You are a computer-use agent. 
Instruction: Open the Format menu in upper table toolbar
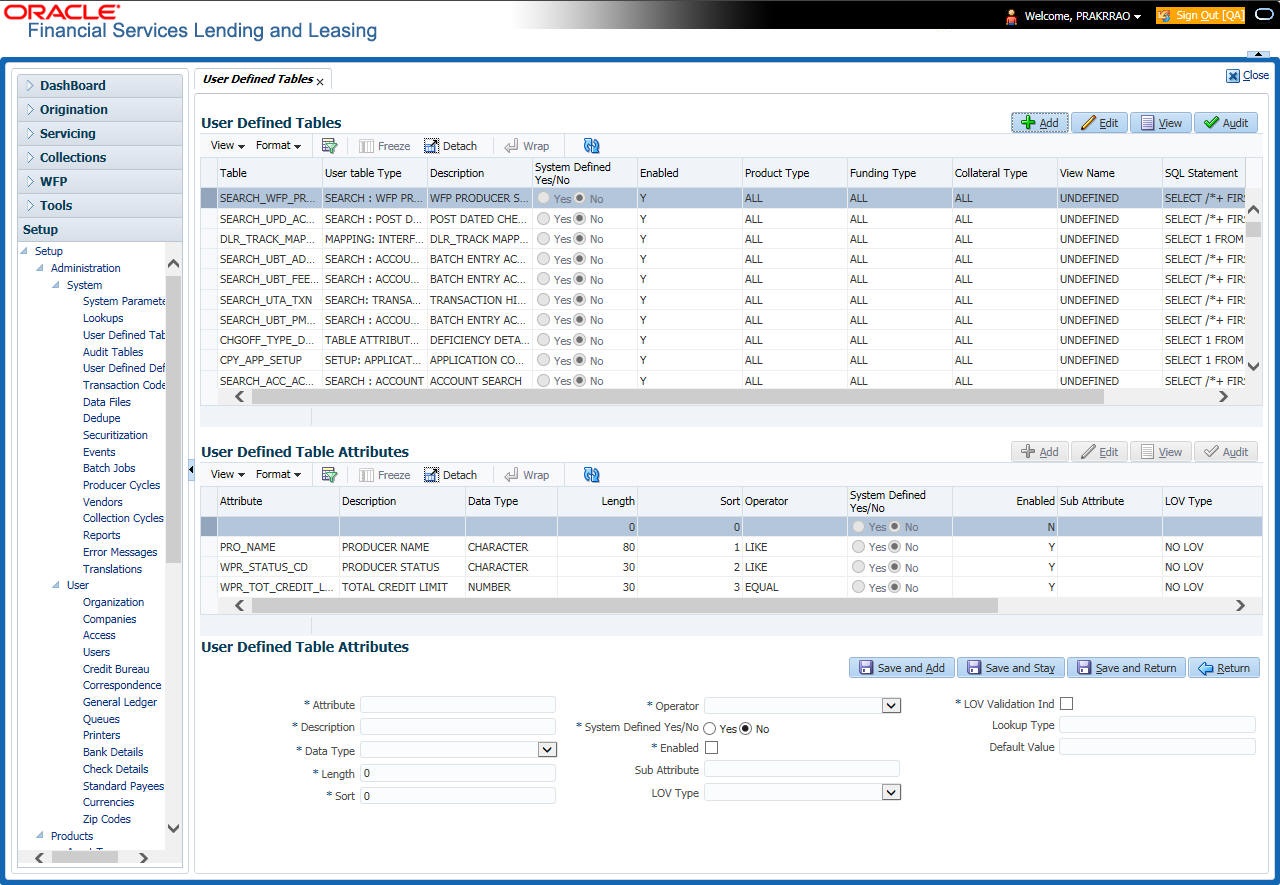pyautogui.click(x=278, y=146)
